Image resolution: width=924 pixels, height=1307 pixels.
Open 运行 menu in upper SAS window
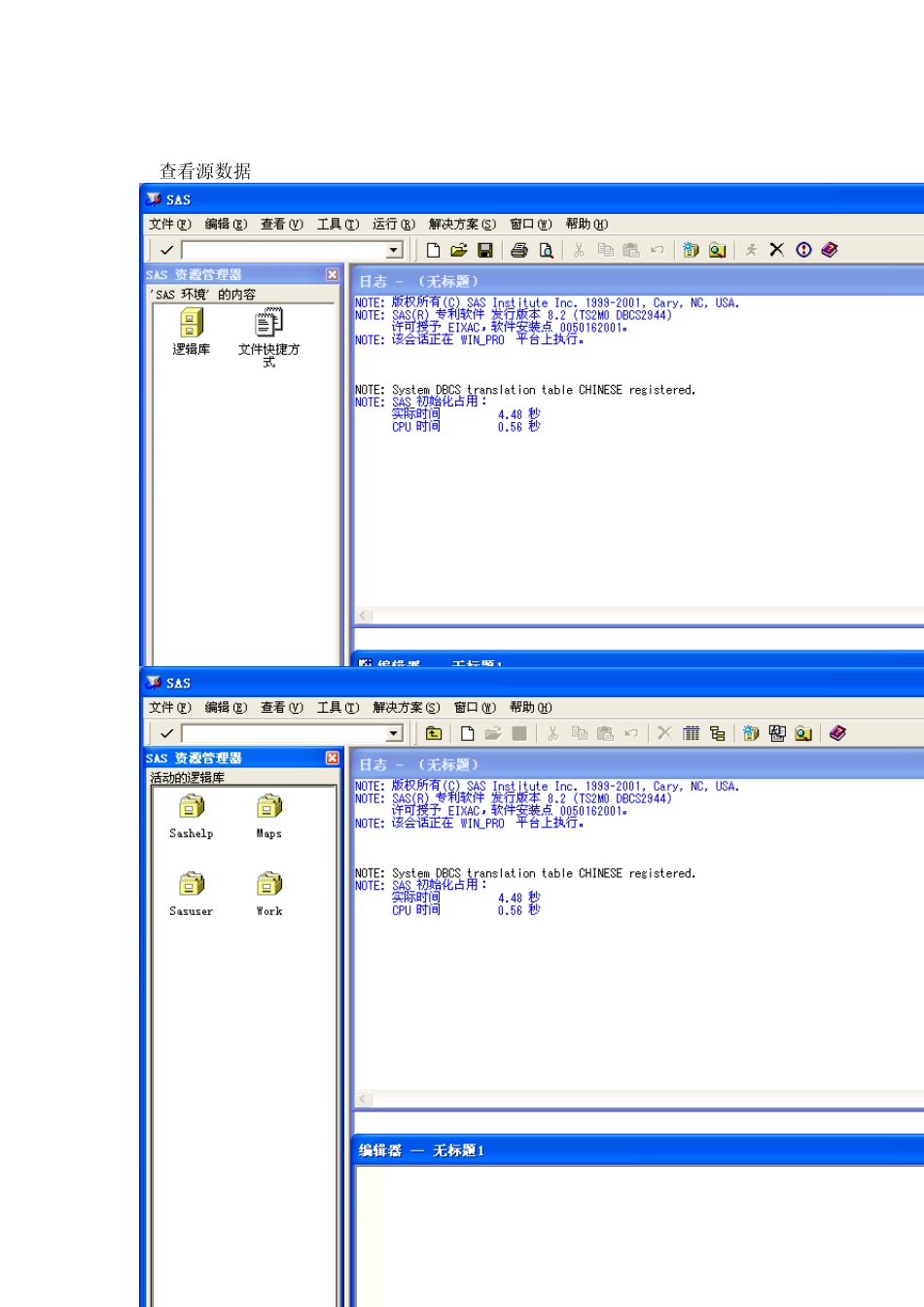click(394, 225)
